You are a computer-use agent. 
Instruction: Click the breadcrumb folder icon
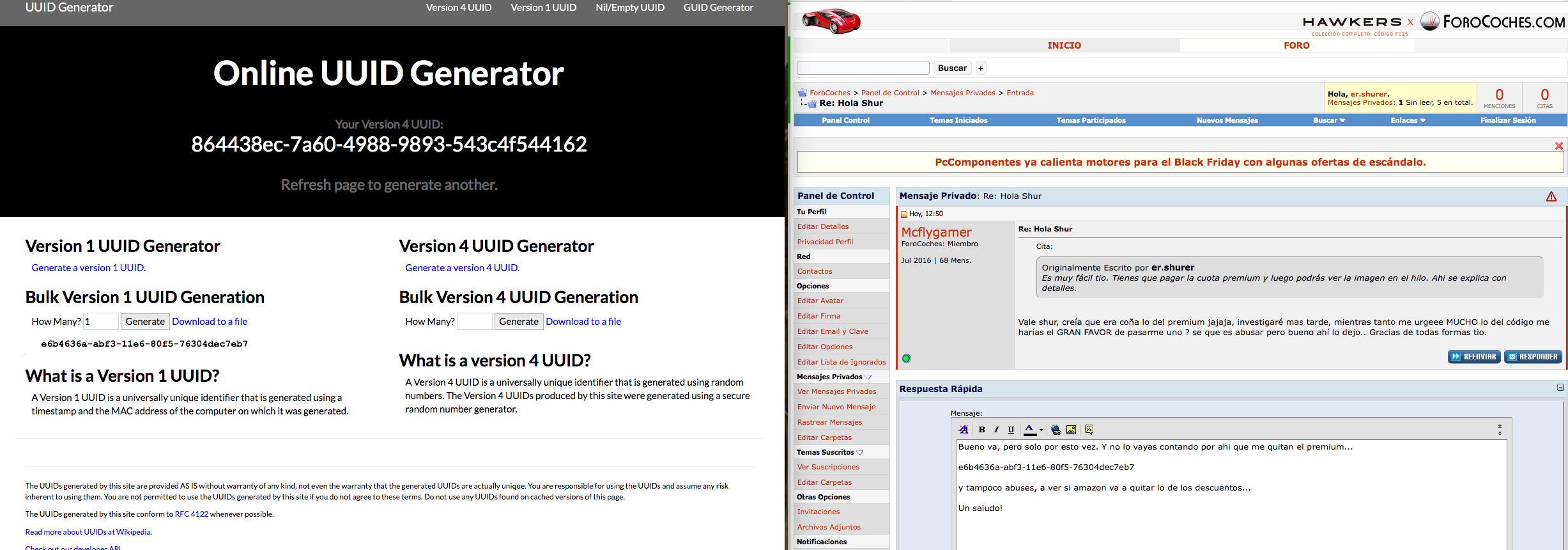pyautogui.click(x=802, y=93)
